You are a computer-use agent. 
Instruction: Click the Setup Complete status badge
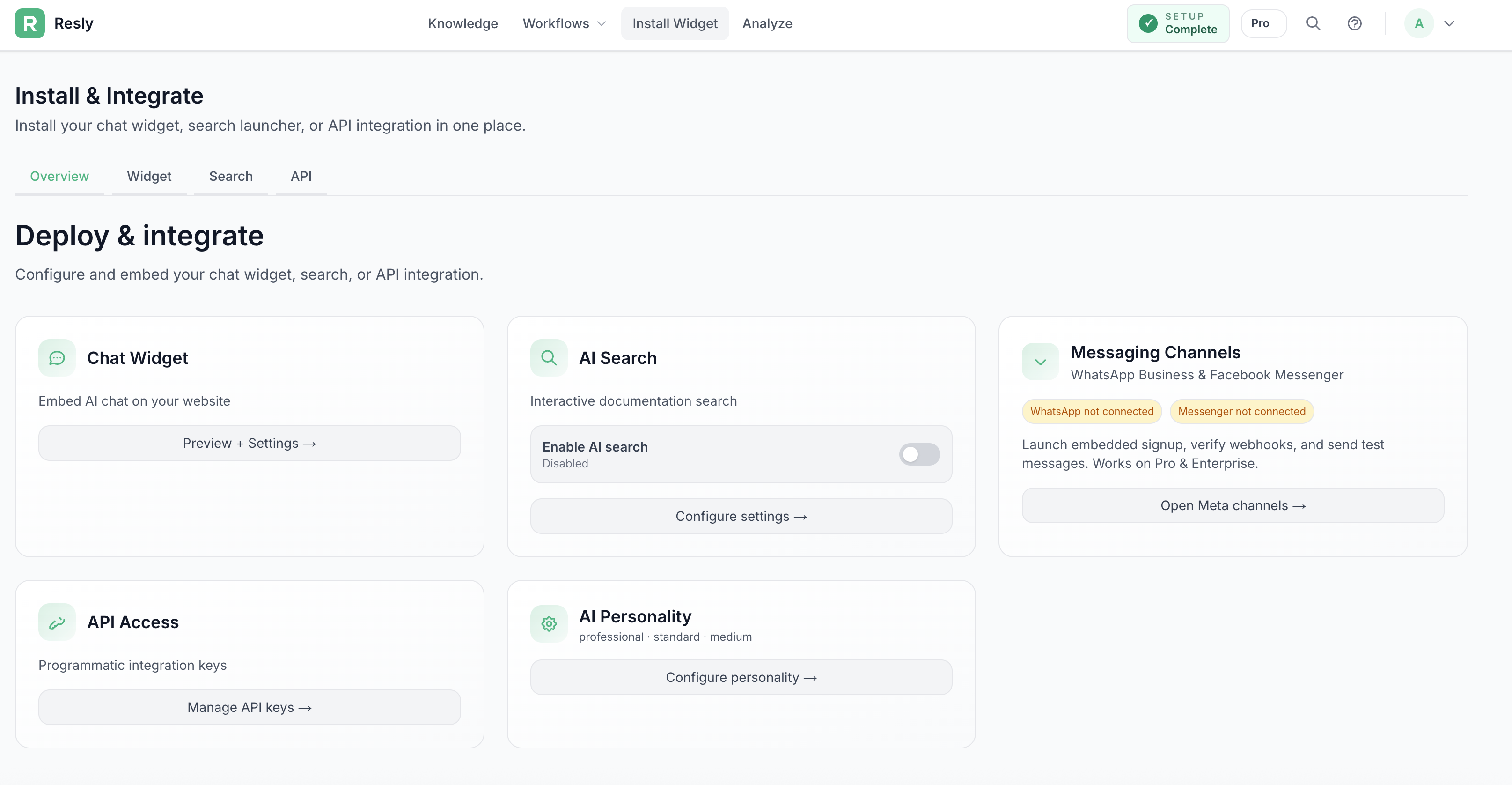pos(1177,23)
